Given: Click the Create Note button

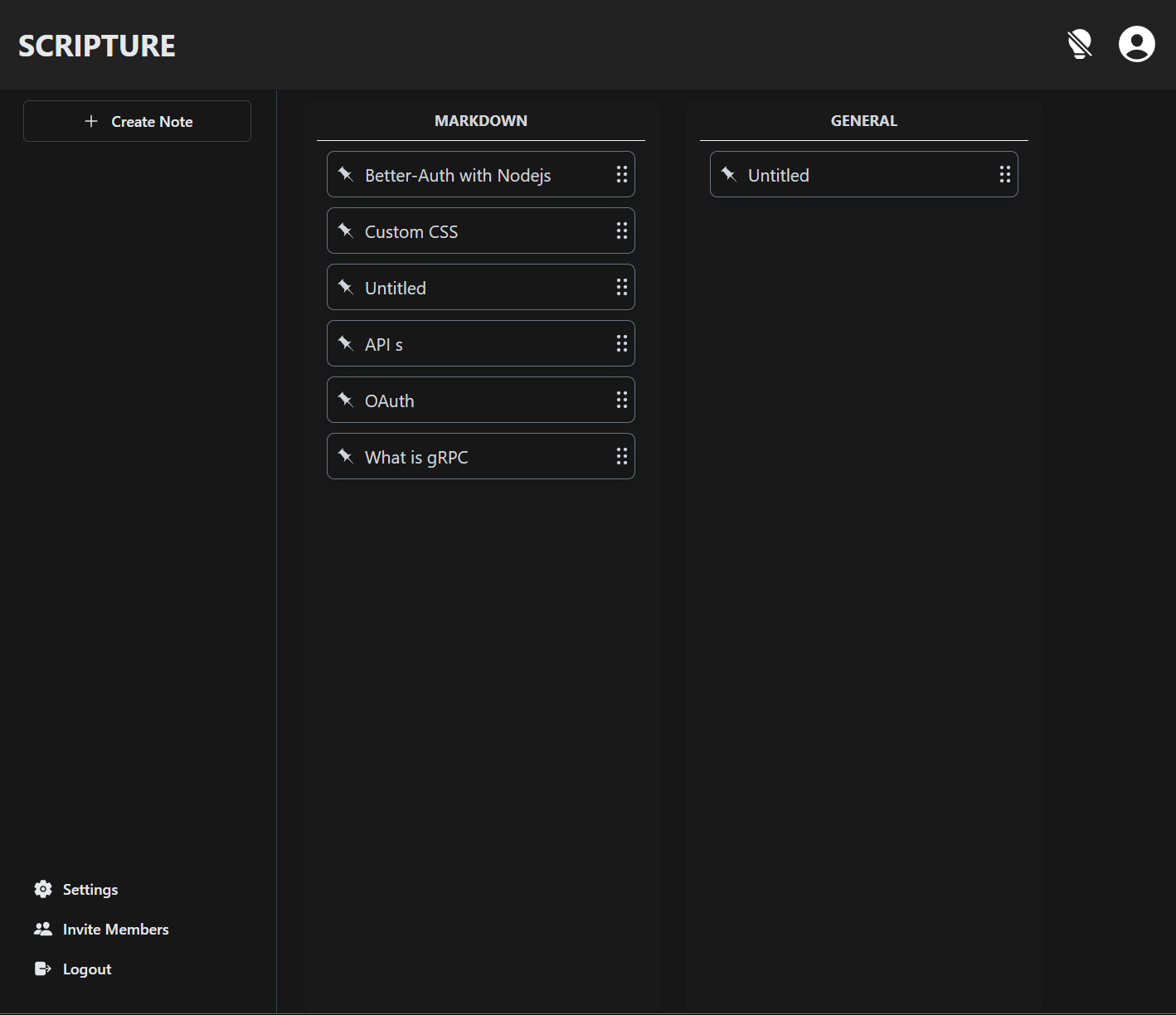Looking at the screenshot, I should pos(138,121).
